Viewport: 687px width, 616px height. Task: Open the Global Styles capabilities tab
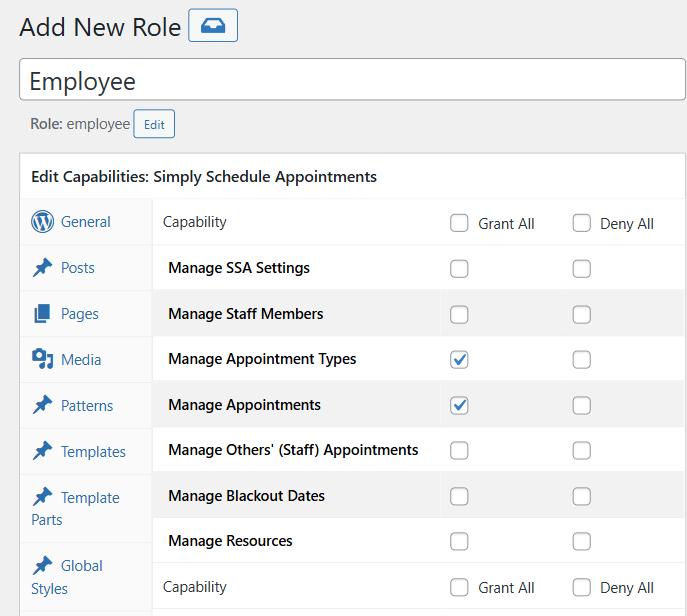pos(86,577)
